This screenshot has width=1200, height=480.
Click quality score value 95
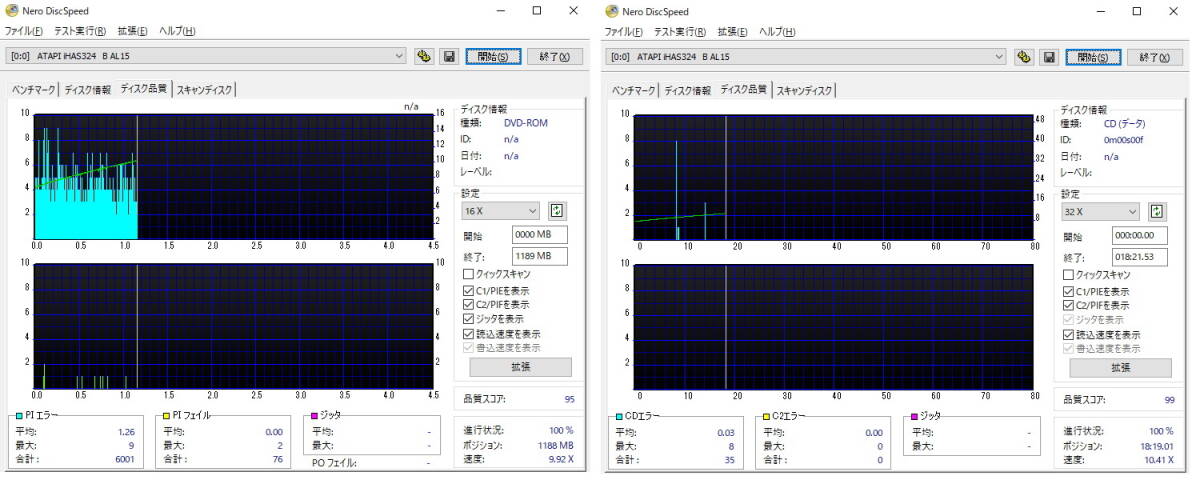click(x=569, y=399)
